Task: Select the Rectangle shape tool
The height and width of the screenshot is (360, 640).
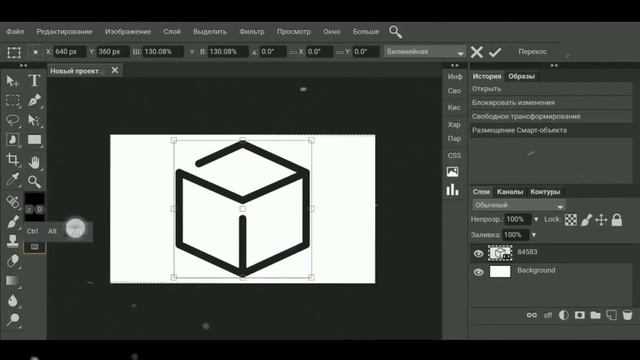Action: click(x=34, y=140)
